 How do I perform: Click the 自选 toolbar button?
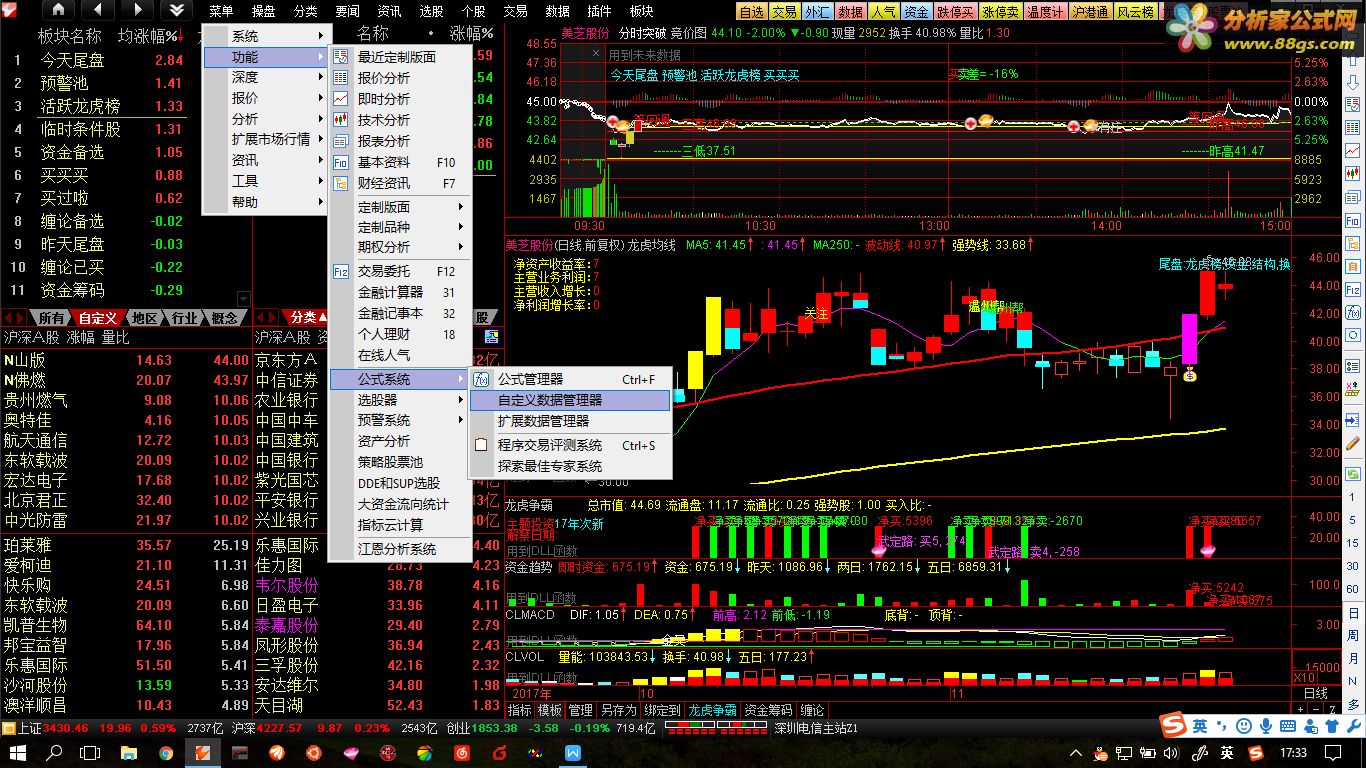pos(751,12)
